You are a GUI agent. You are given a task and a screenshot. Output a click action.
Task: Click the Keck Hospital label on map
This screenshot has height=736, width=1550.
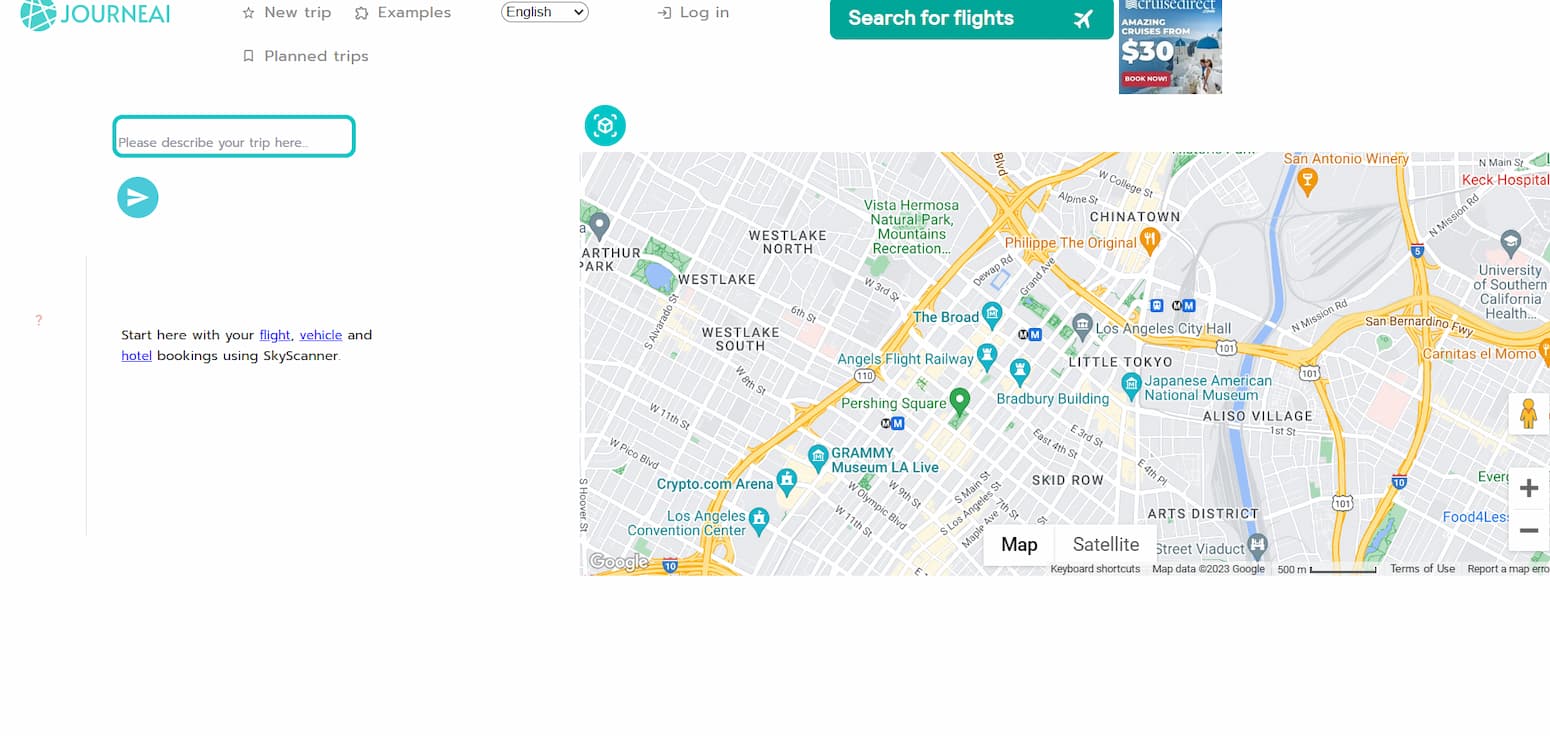(x=1505, y=180)
